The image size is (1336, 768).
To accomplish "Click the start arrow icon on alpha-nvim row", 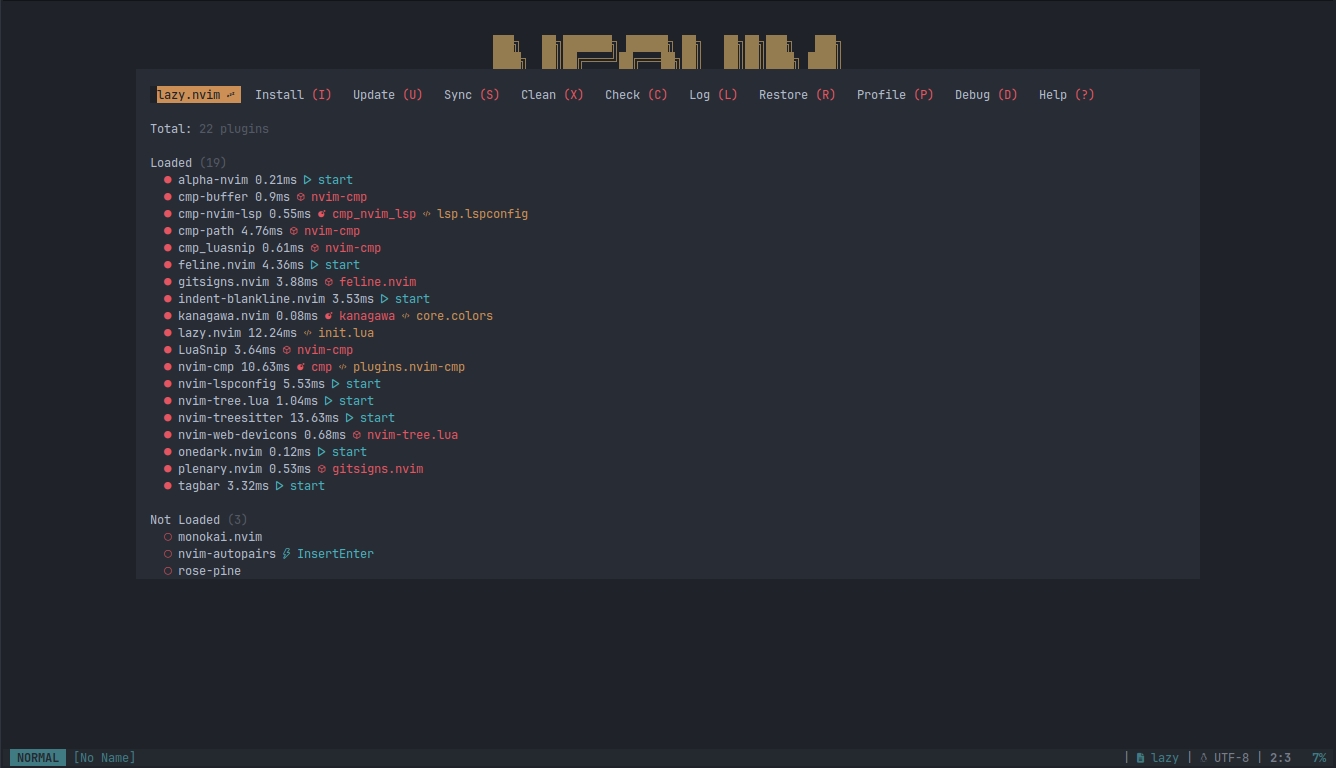I will (x=308, y=180).
